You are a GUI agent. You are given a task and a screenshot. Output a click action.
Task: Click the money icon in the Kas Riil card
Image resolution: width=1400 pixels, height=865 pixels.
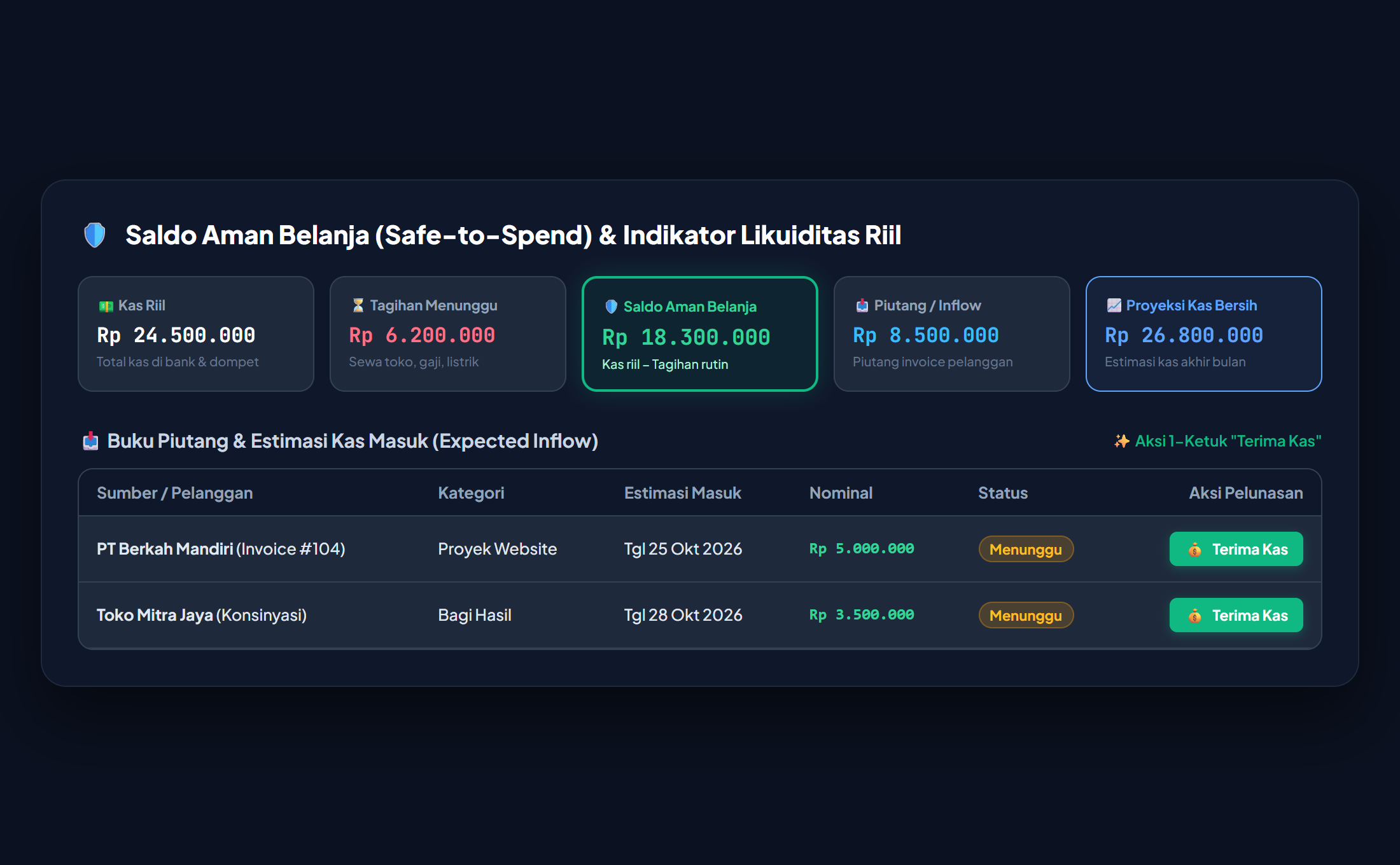(x=106, y=306)
